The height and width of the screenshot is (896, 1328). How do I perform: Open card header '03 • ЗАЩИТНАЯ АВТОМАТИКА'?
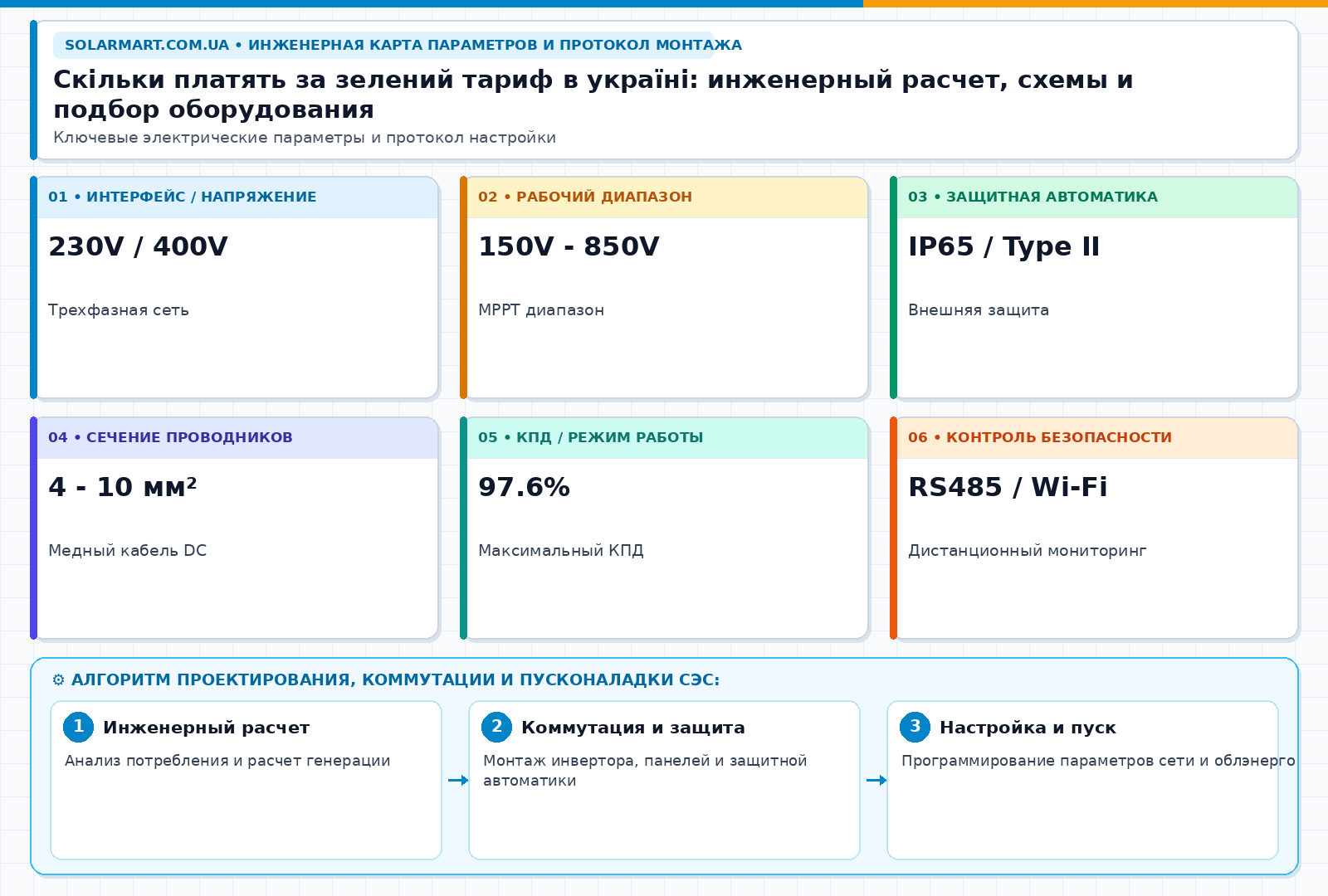(x=1097, y=197)
